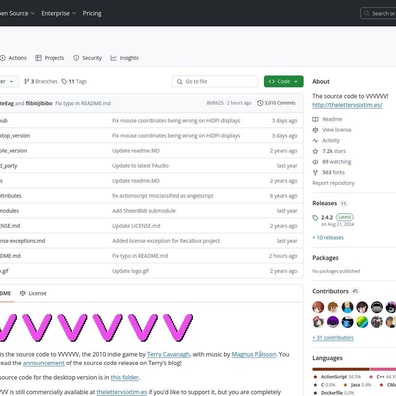Open the 7.2k stars icon
Viewport: 396px width, 396px height.
point(315,151)
